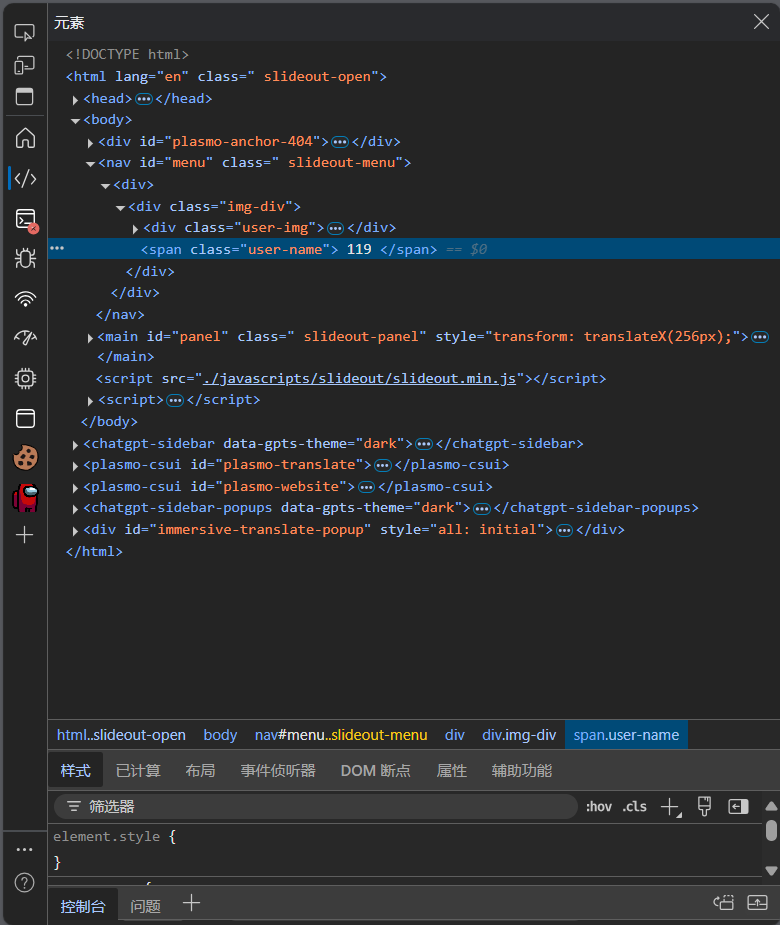
Task: Switch to the 已计算 tab
Action: click(x=138, y=770)
